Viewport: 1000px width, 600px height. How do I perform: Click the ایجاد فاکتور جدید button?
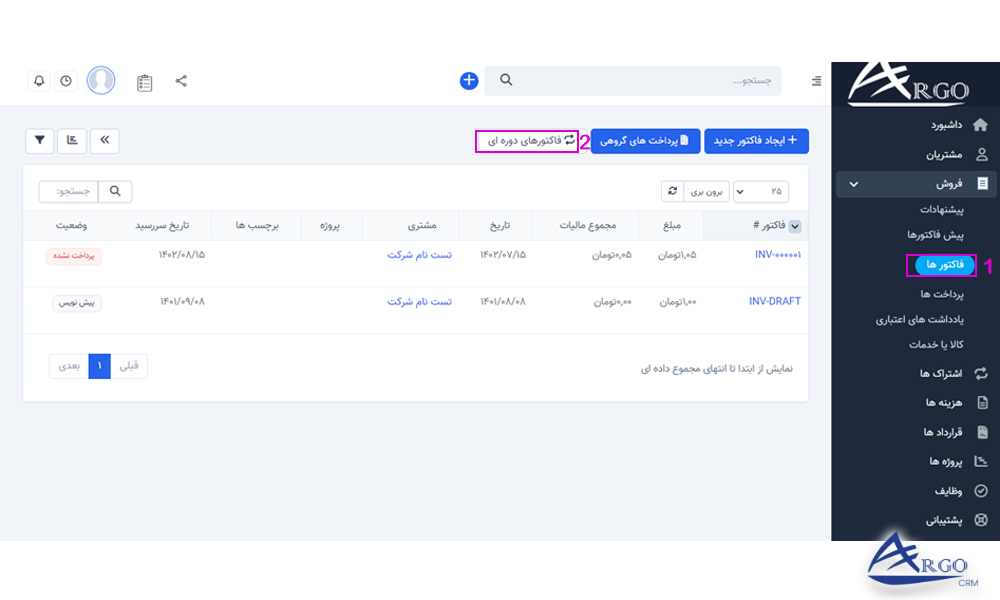pos(757,141)
